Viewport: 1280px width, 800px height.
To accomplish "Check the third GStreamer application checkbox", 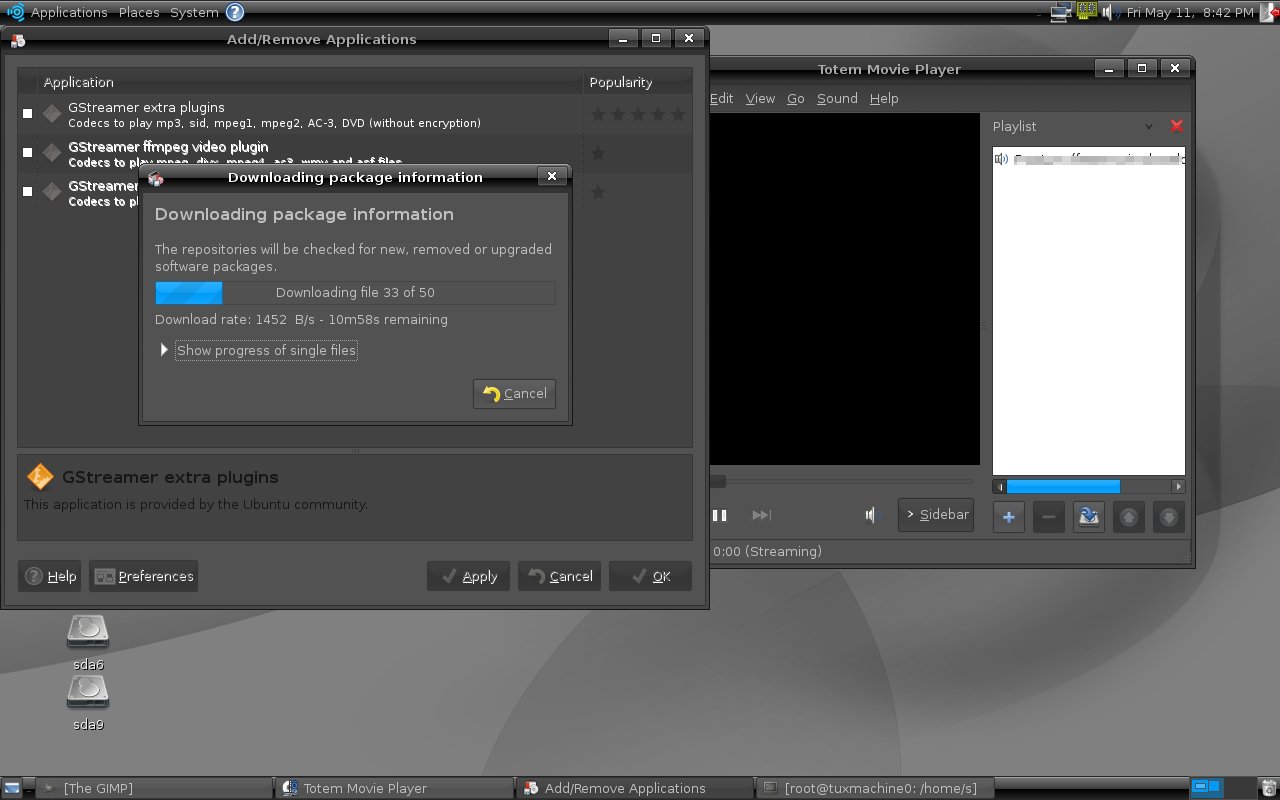I will [x=27, y=191].
